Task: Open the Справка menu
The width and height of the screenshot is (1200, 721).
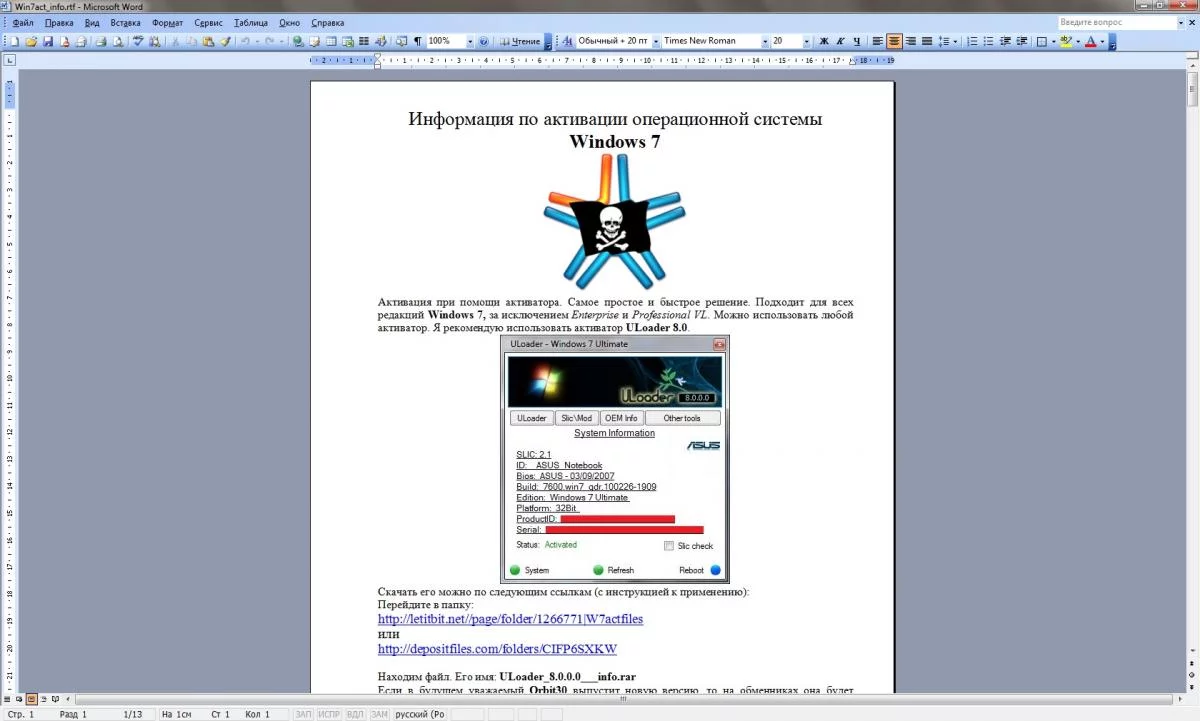Action: tap(328, 22)
